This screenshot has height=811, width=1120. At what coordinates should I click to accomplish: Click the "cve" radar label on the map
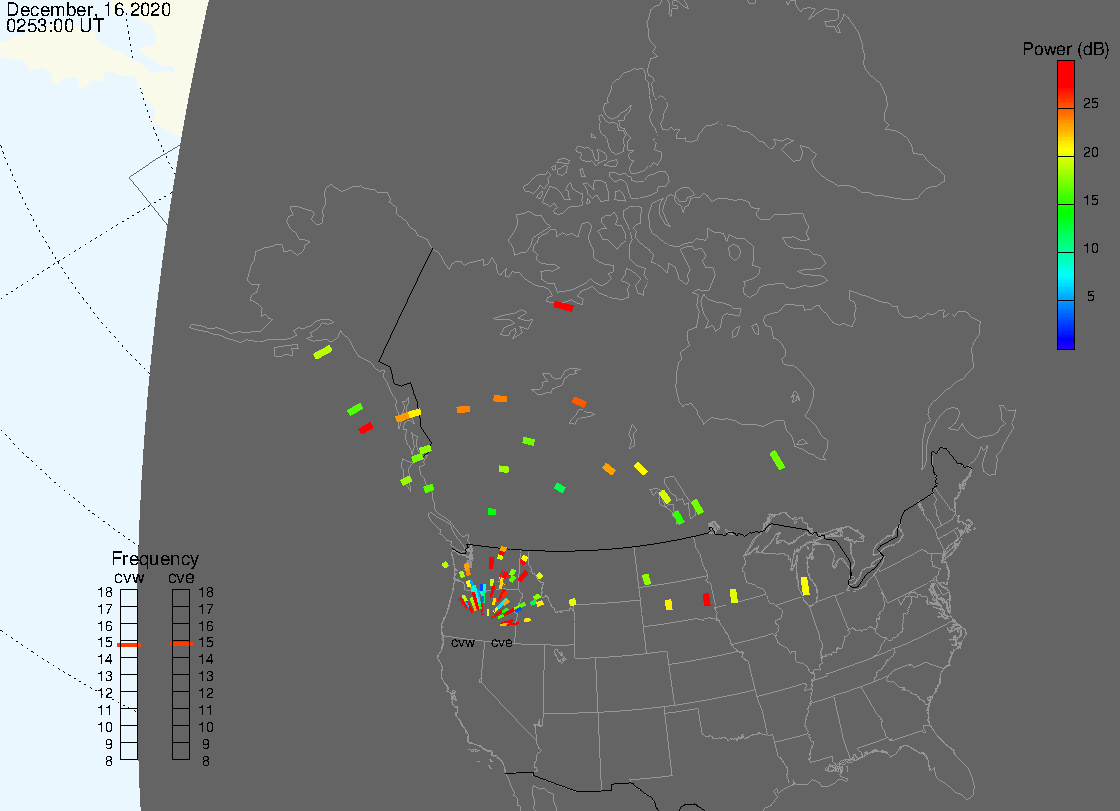coord(501,643)
